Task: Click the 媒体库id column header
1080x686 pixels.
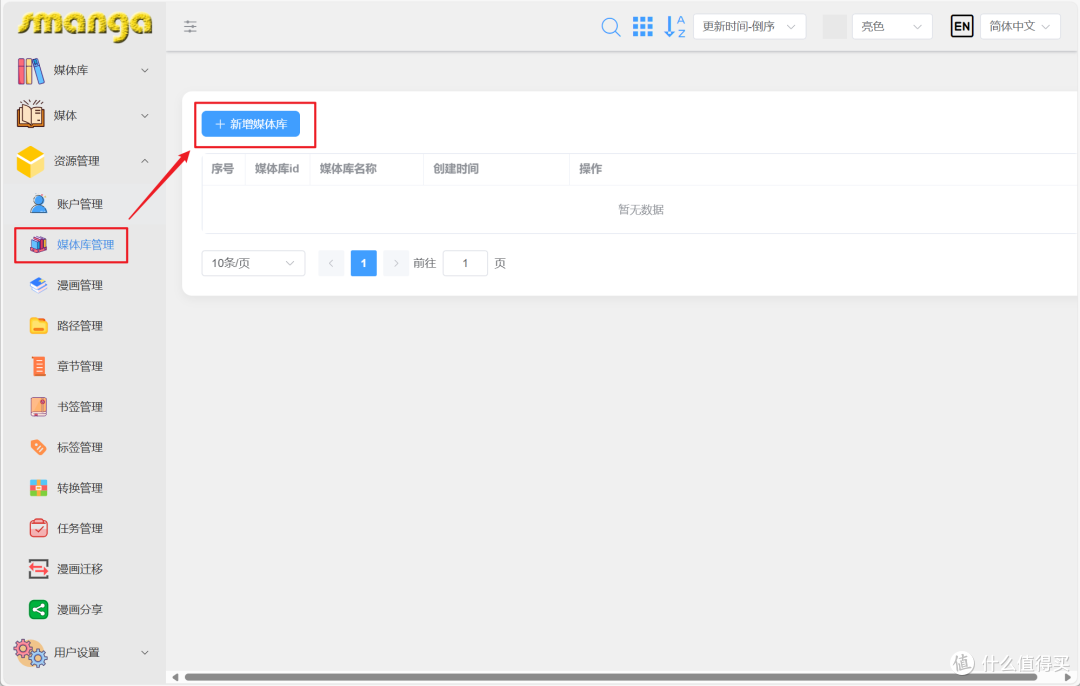Action: (277, 169)
